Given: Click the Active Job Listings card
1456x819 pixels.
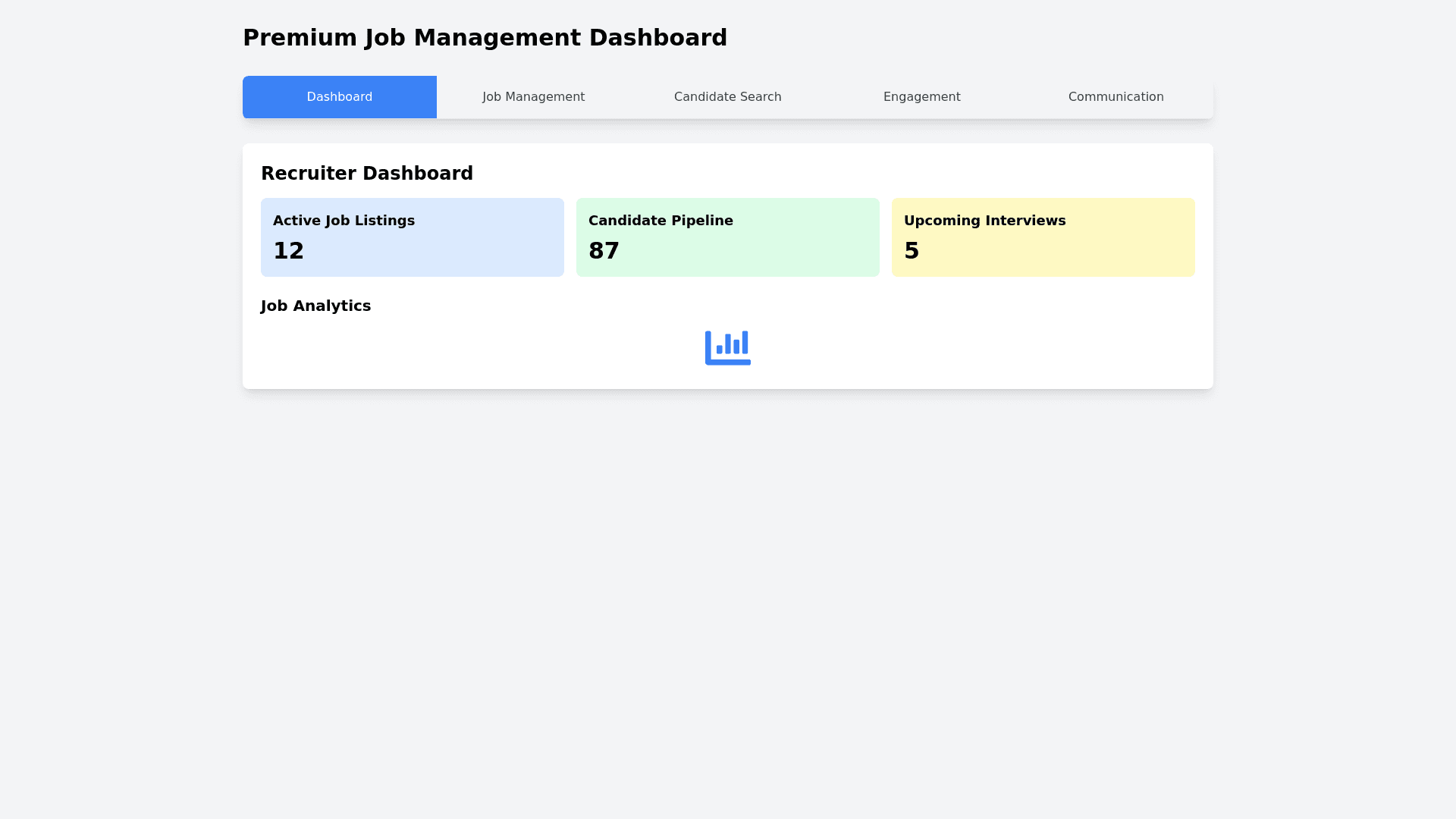Looking at the screenshot, I should click(412, 237).
